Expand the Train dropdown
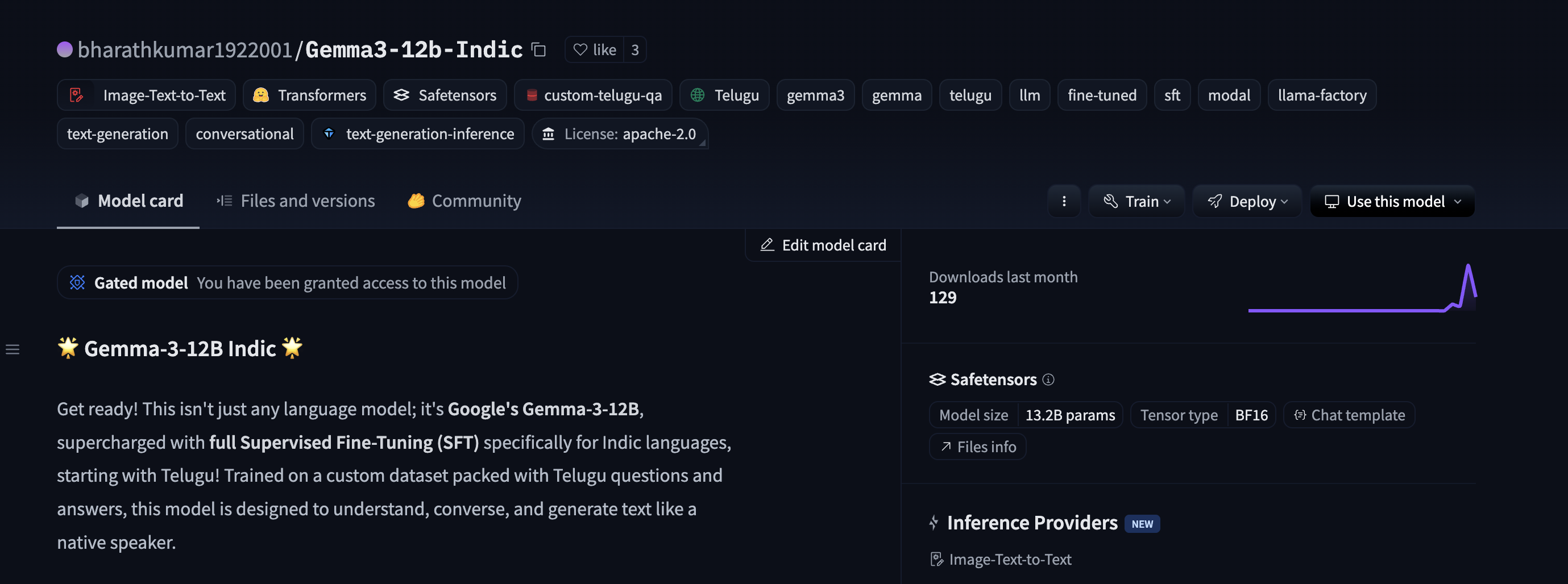 1136,201
